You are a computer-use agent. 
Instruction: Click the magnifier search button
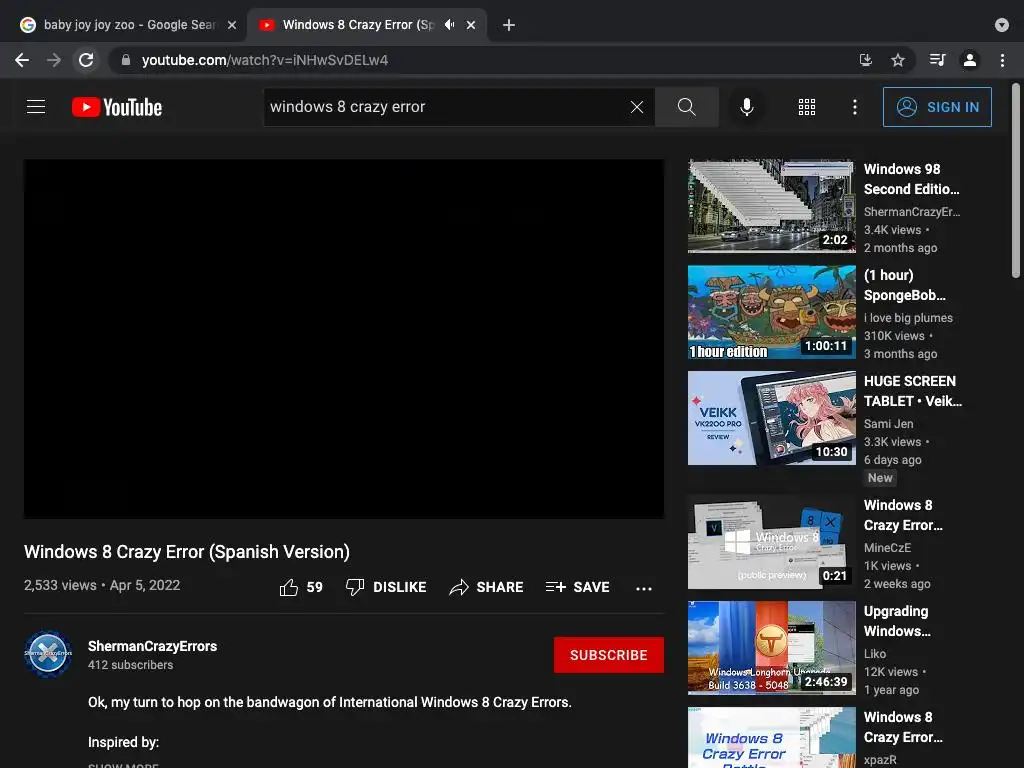(686, 107)
